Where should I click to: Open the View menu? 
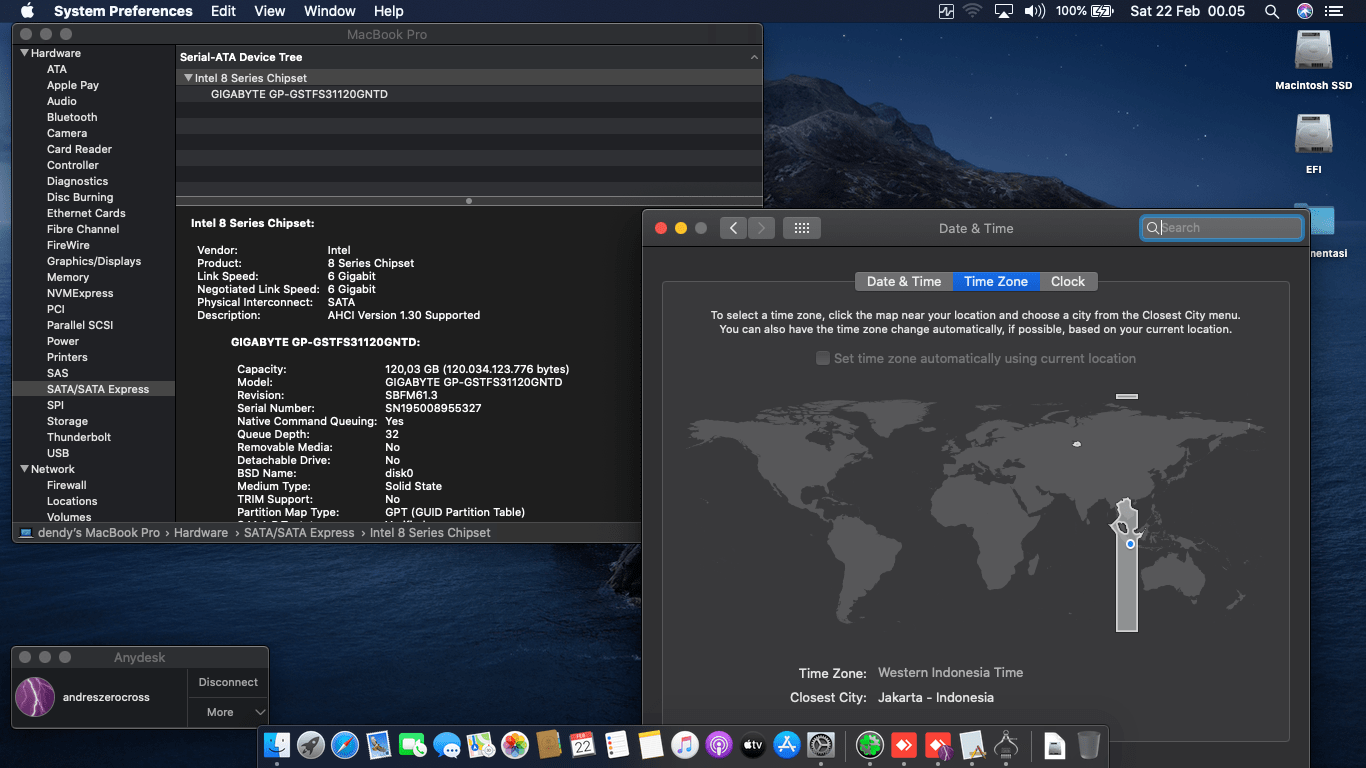[x=270, y=11]
